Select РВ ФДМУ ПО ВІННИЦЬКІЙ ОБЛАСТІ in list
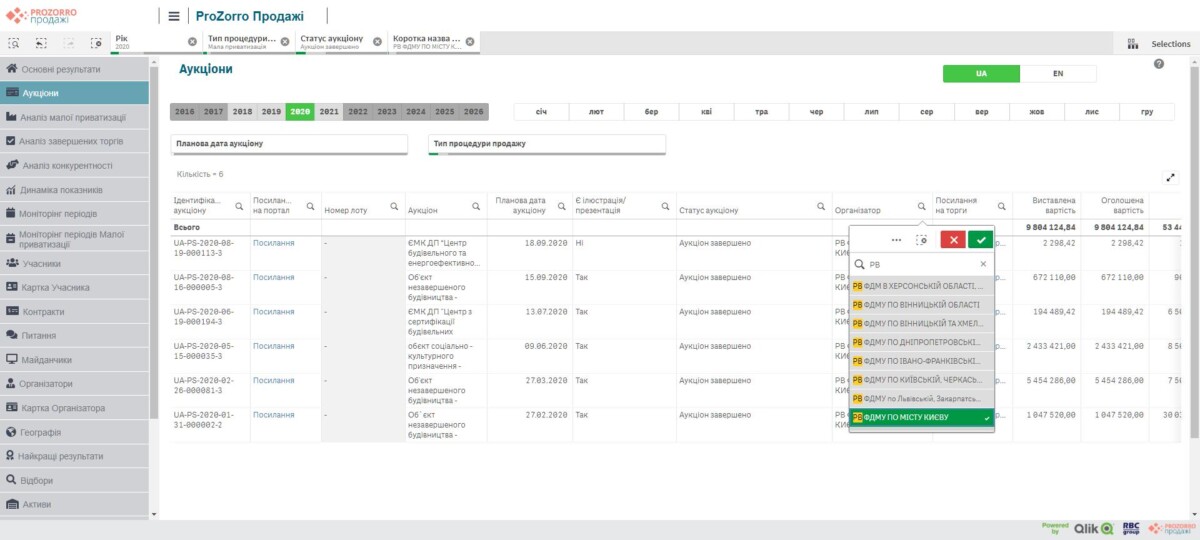The height and width of the screenshot is (540, 1200). coord(920,304)
